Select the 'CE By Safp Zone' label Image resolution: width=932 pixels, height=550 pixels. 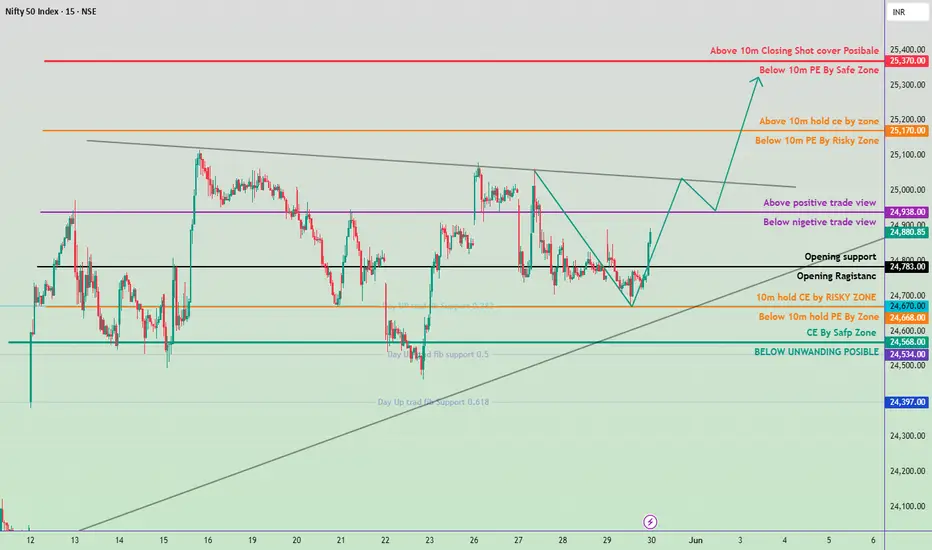coord(841,332)
